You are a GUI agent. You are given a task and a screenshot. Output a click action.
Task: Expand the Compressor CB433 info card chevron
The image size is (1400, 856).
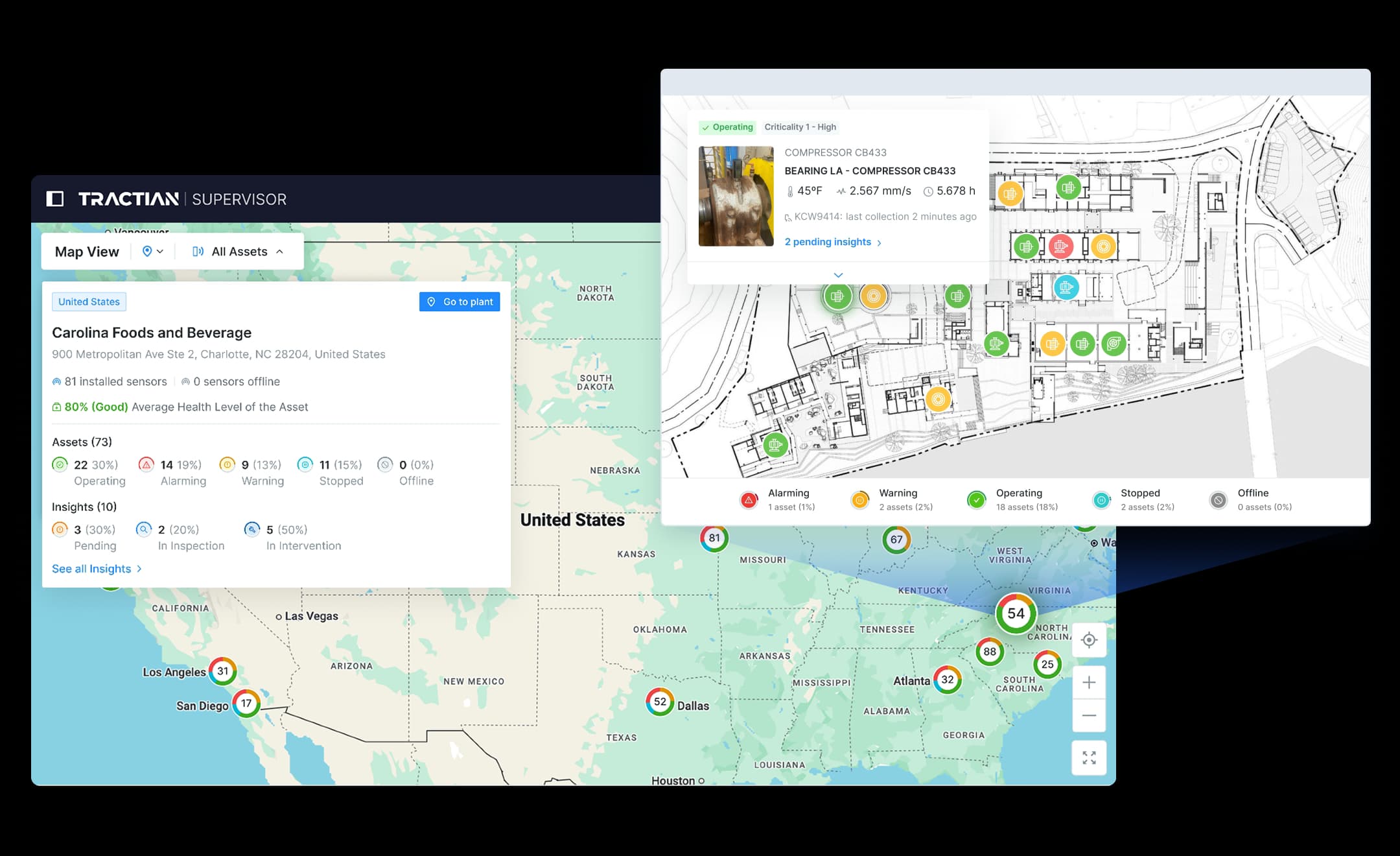(x=838, y=275)
